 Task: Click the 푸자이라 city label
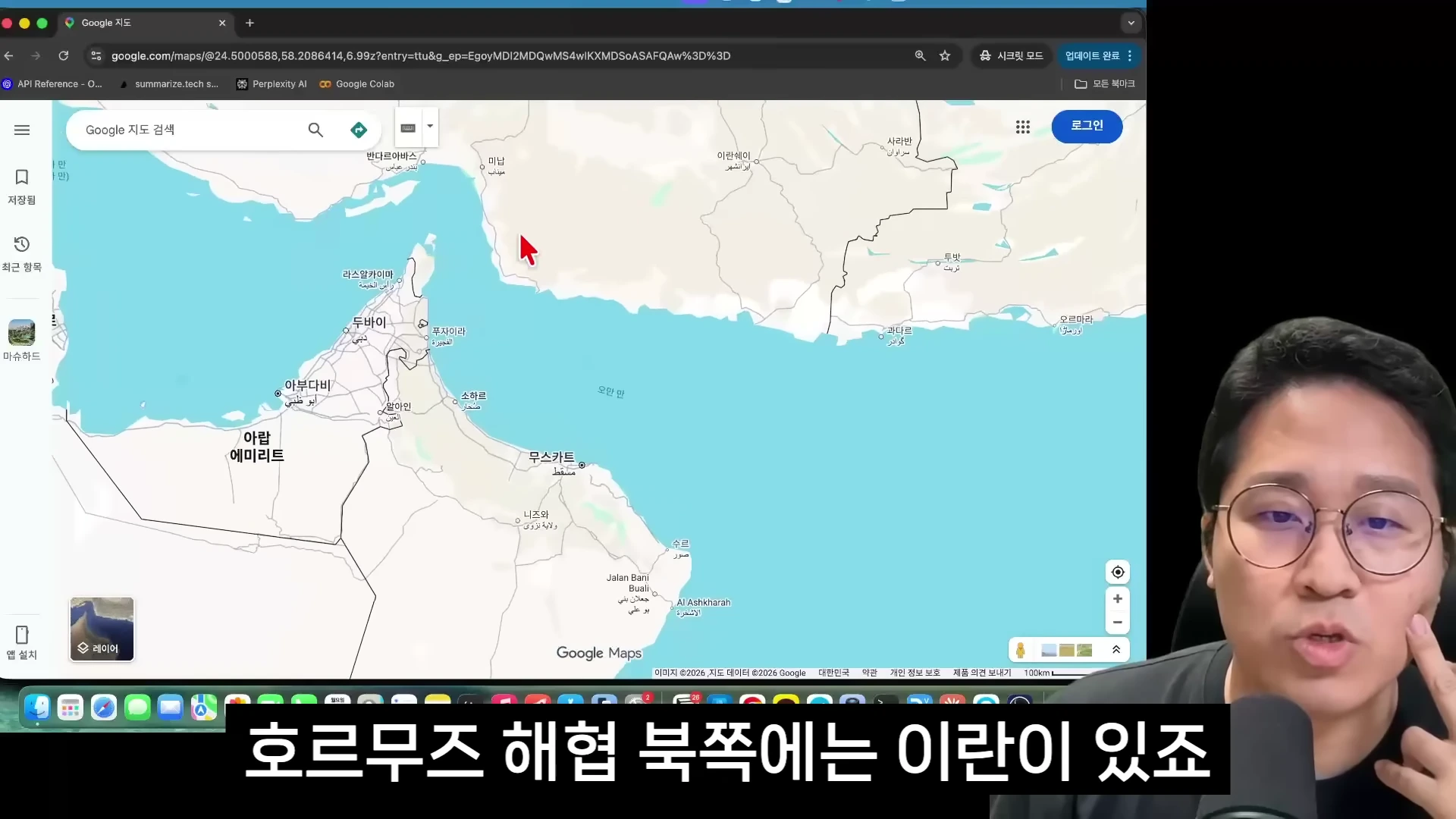(x=448, y=331)
